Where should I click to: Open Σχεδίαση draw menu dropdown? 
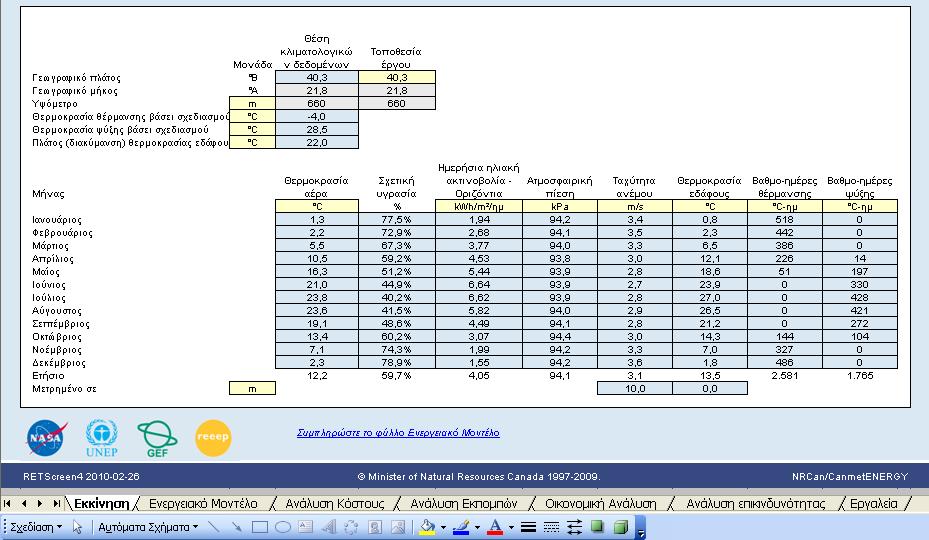click(x=37, y=527)
